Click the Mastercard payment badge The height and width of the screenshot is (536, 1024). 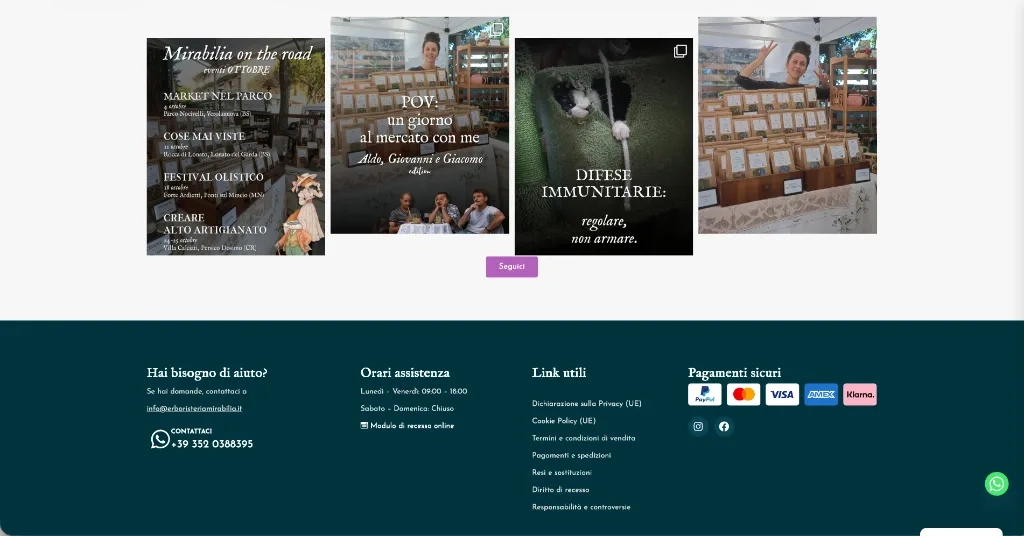pos(743,394)
